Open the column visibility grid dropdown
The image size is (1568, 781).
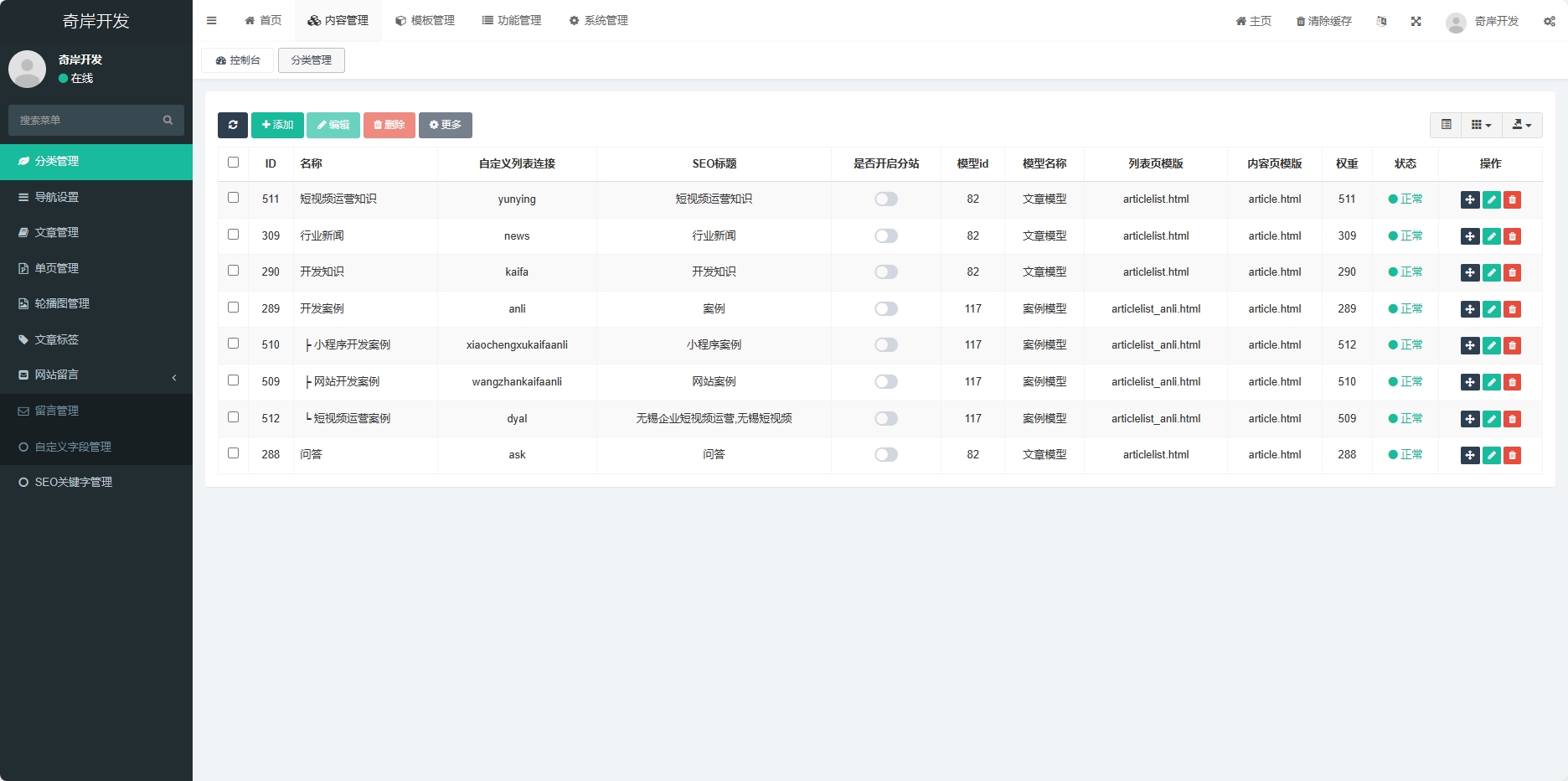pyautogui.click(x=1481, y=125)
